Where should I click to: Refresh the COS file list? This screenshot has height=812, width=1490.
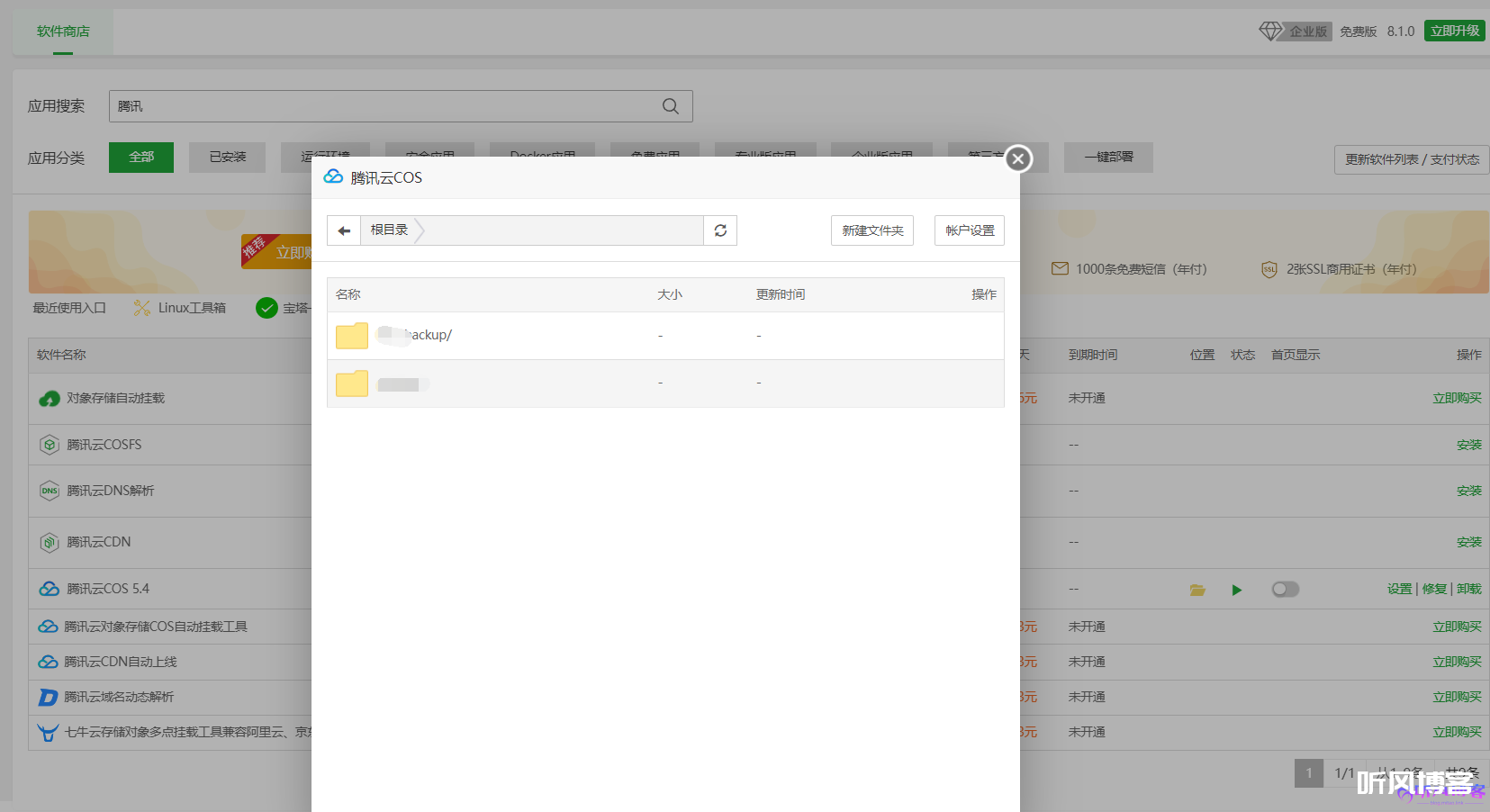pos(720,230)
